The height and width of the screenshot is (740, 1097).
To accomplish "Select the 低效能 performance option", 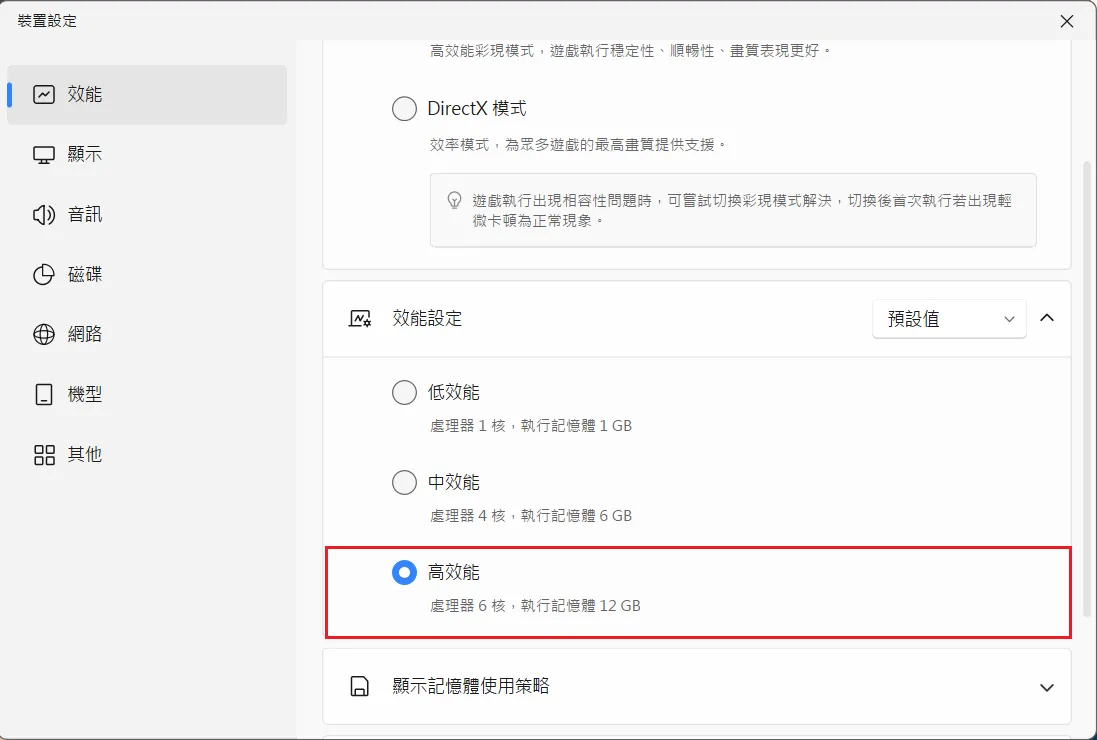I will 404,392.
